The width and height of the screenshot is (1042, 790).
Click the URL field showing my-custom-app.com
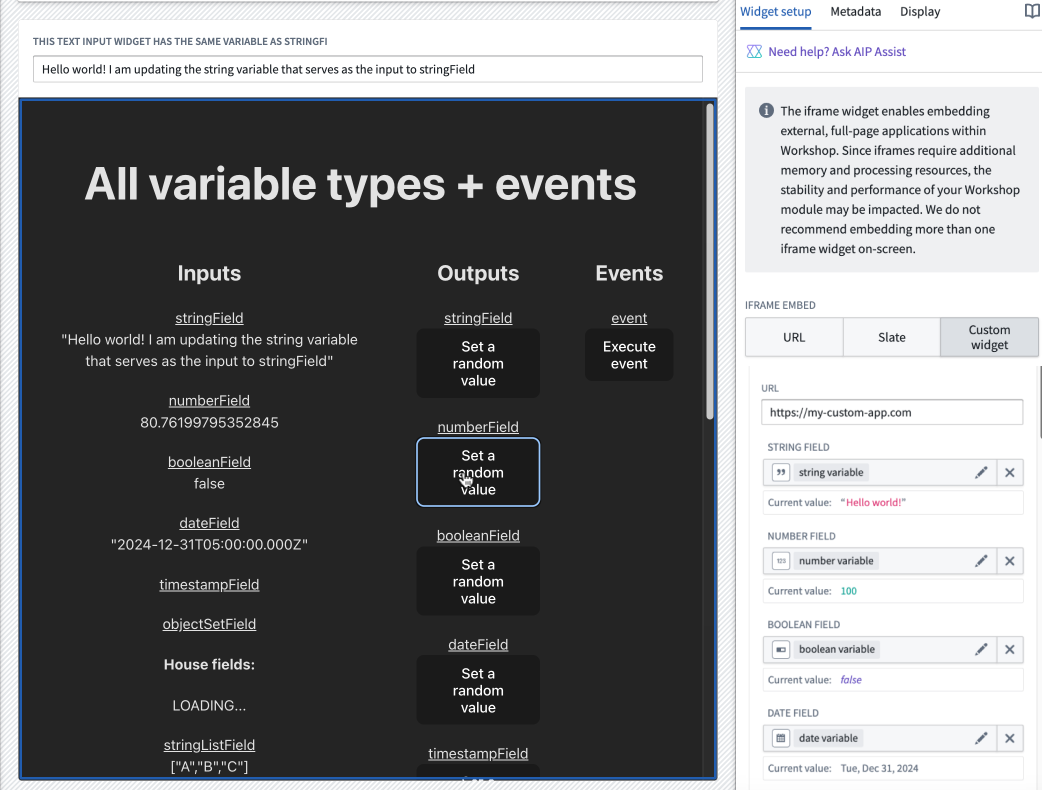891,411
